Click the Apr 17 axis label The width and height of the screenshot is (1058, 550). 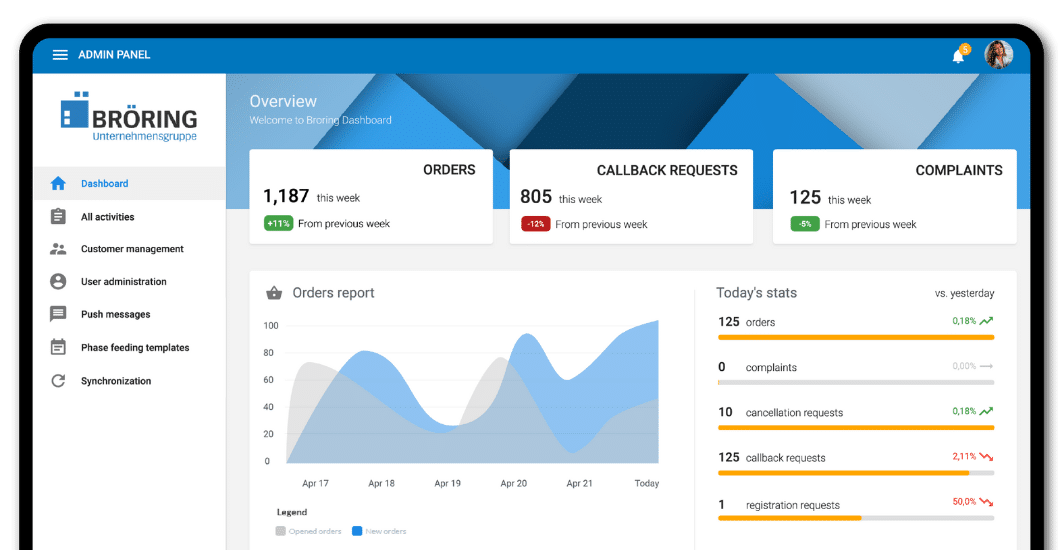(x=315, y=483)
